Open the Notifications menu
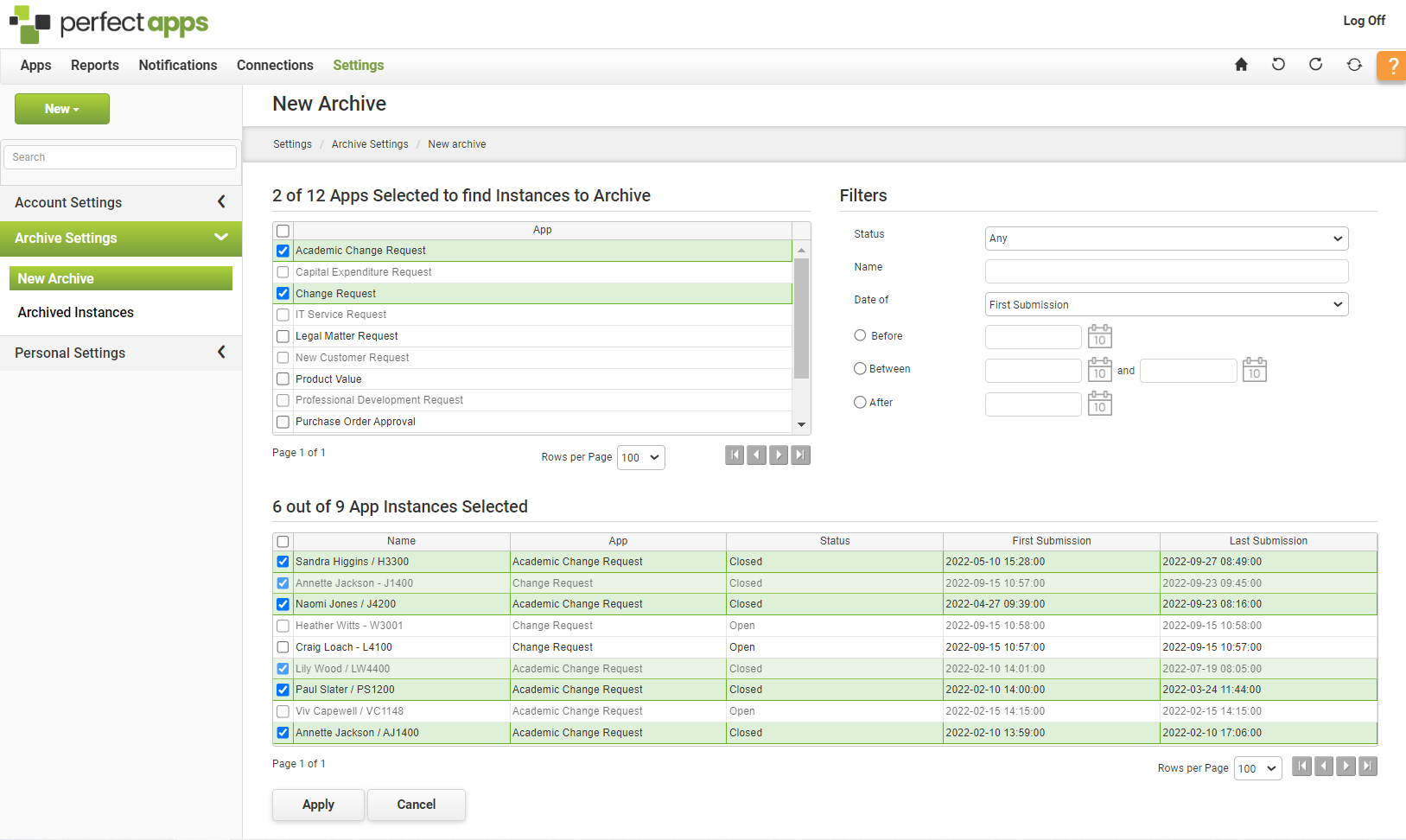 tap(178, 66)
